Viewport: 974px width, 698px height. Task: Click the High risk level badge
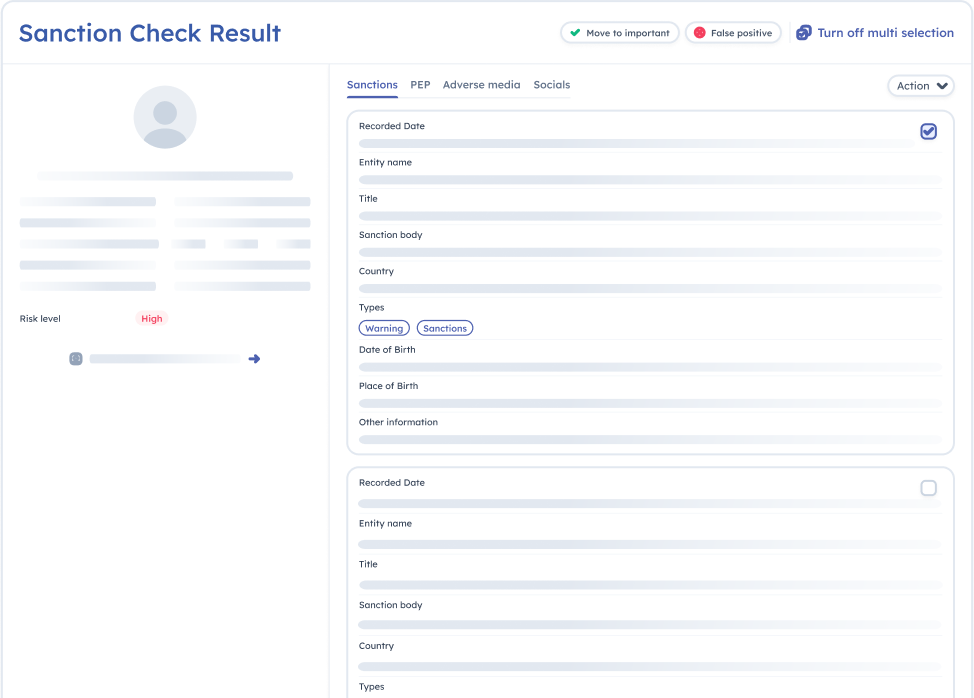tap(152, 319)
